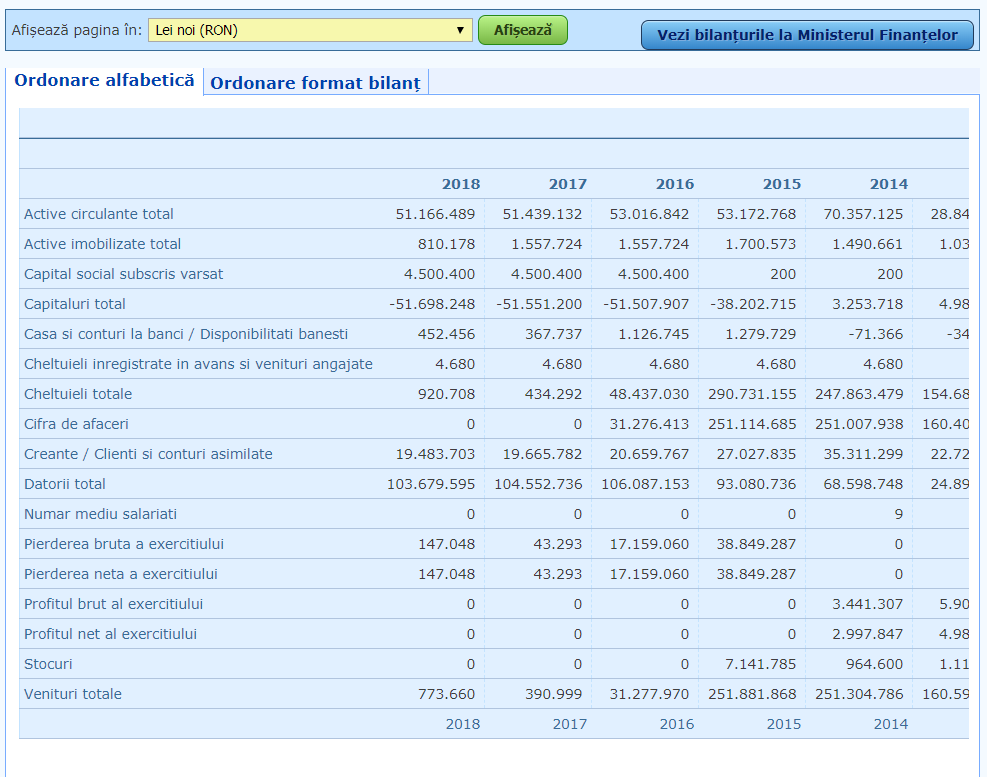The height and width of the screenshot is (777, 995).
Task: Click Profitul net al exercitiului row label
Action: 110,634
